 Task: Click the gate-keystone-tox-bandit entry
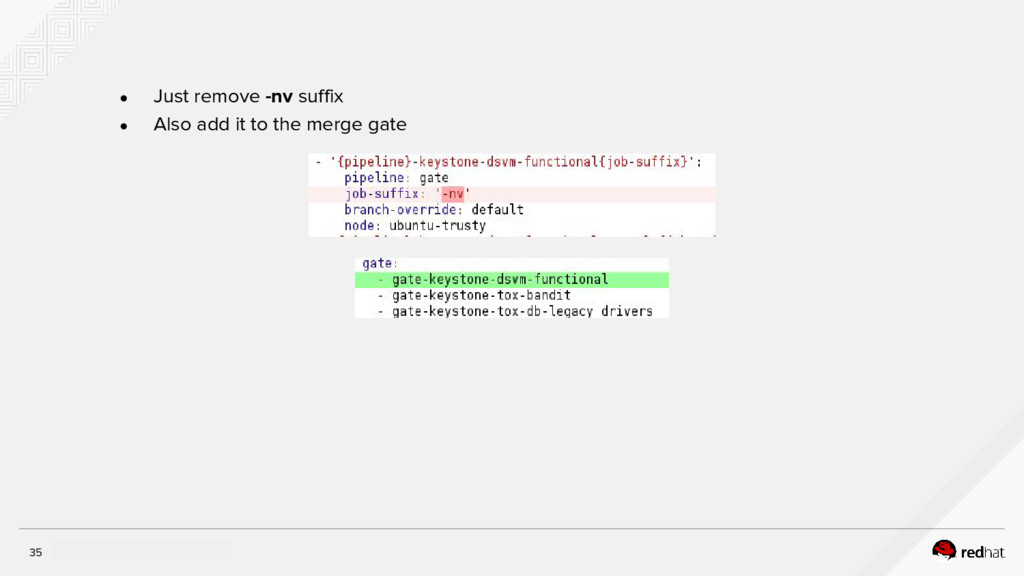[x=481, y=296]
